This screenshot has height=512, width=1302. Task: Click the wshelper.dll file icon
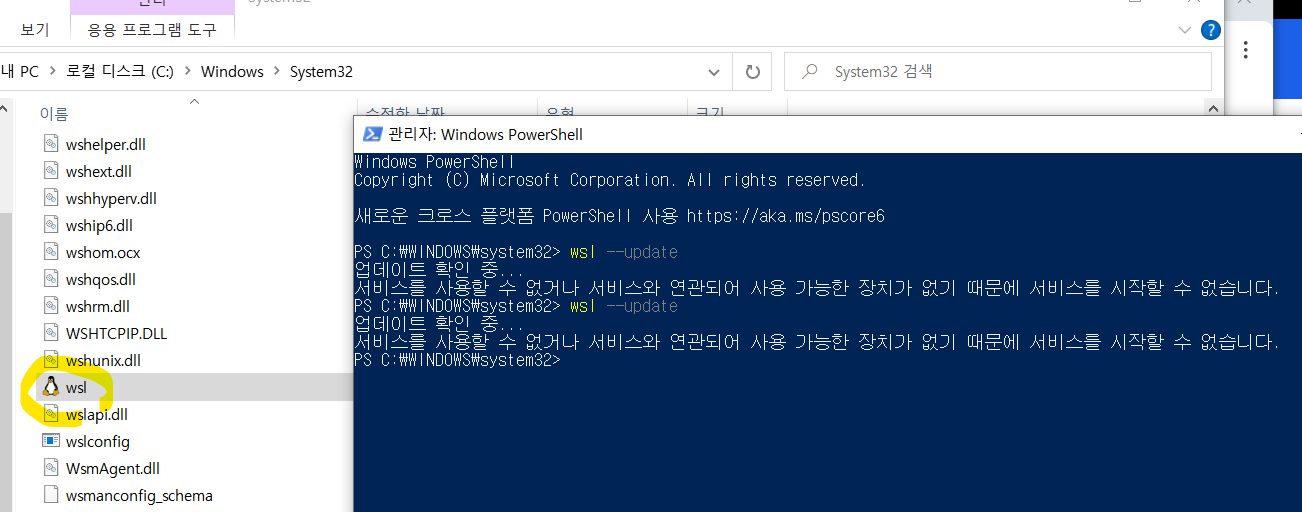point(51,144)
